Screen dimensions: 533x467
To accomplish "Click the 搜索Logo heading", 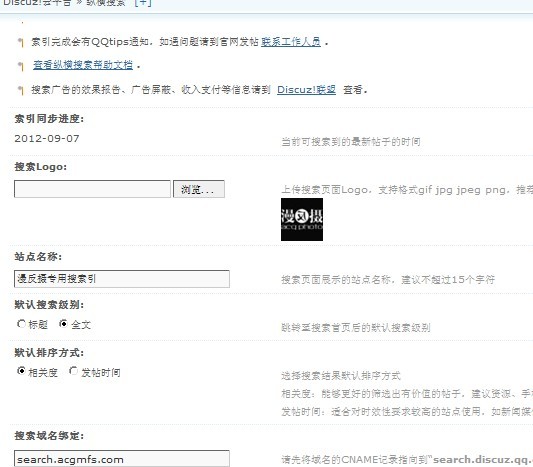I will pos(40,167).
